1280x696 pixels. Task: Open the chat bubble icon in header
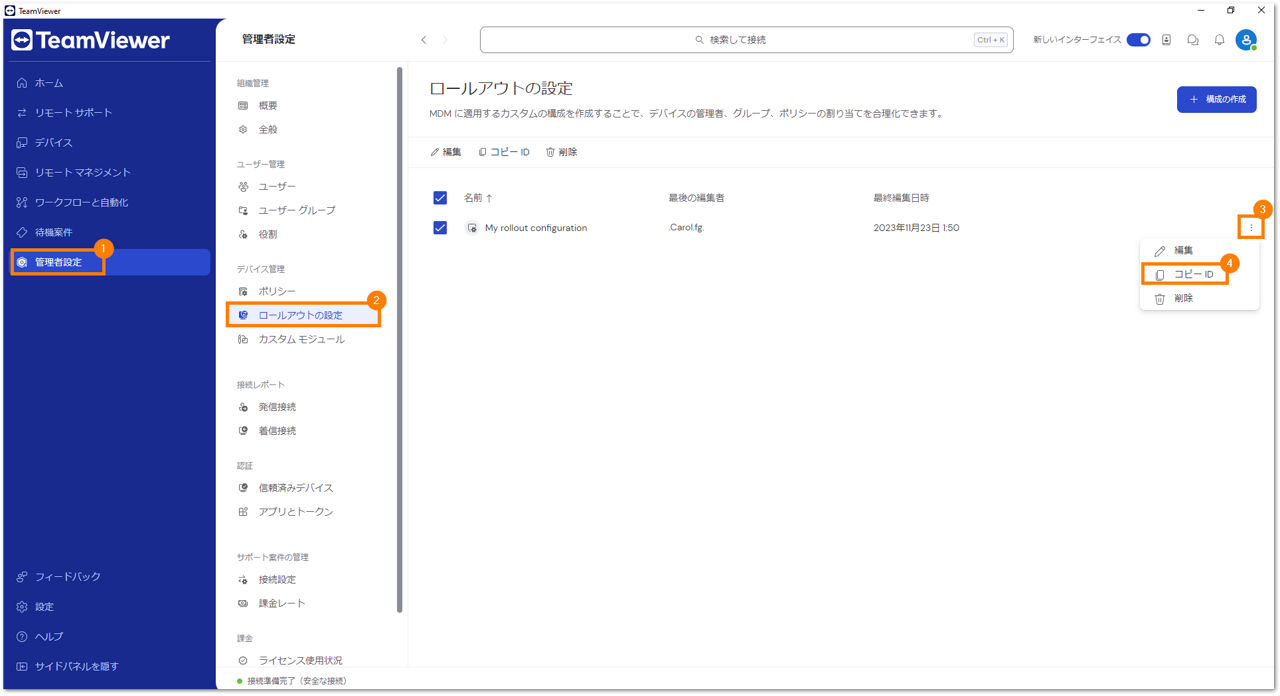tap(1193, 40)
